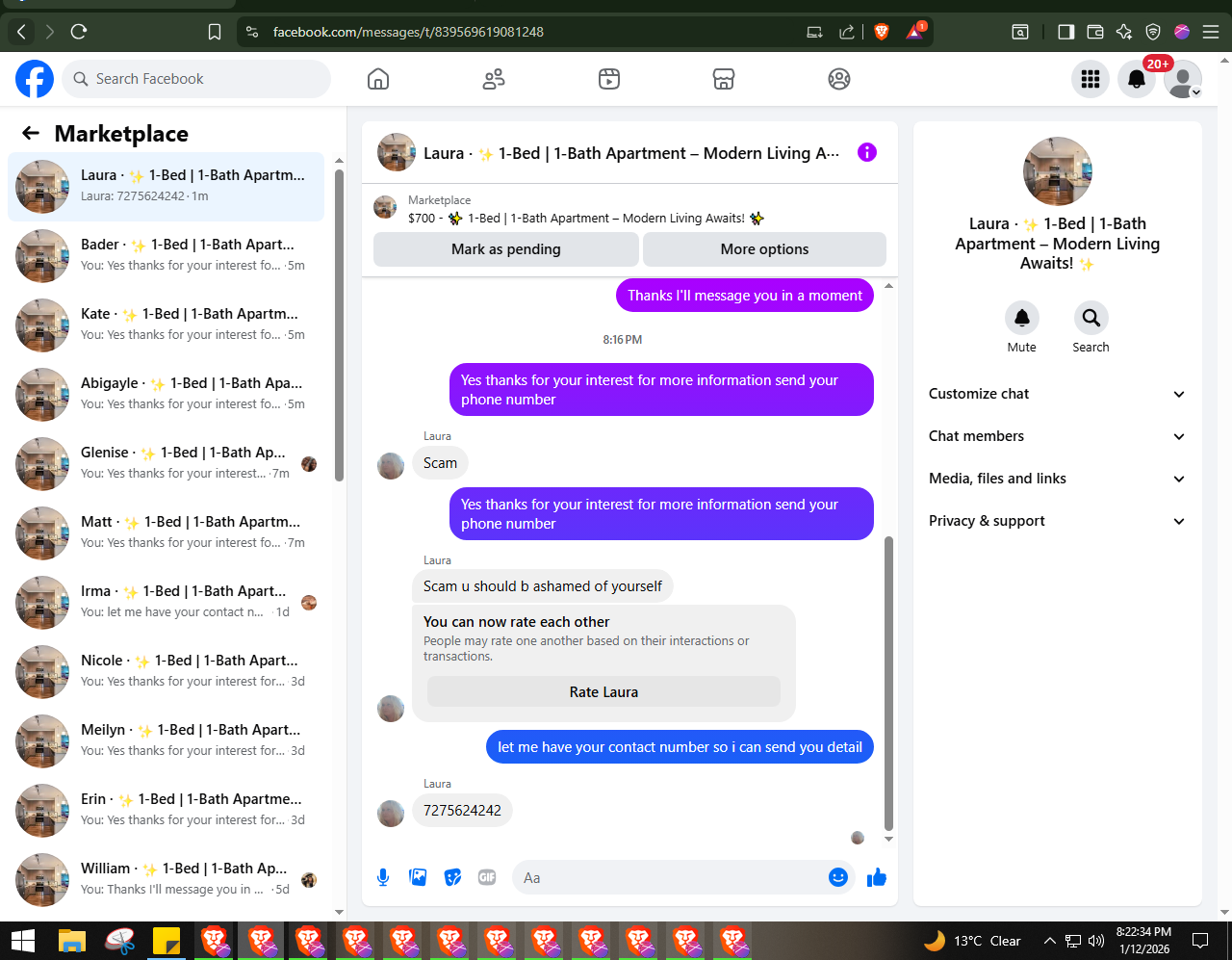
Task: Open Windows Start menu
Action: pyautogui.click(x=23, y=941)
